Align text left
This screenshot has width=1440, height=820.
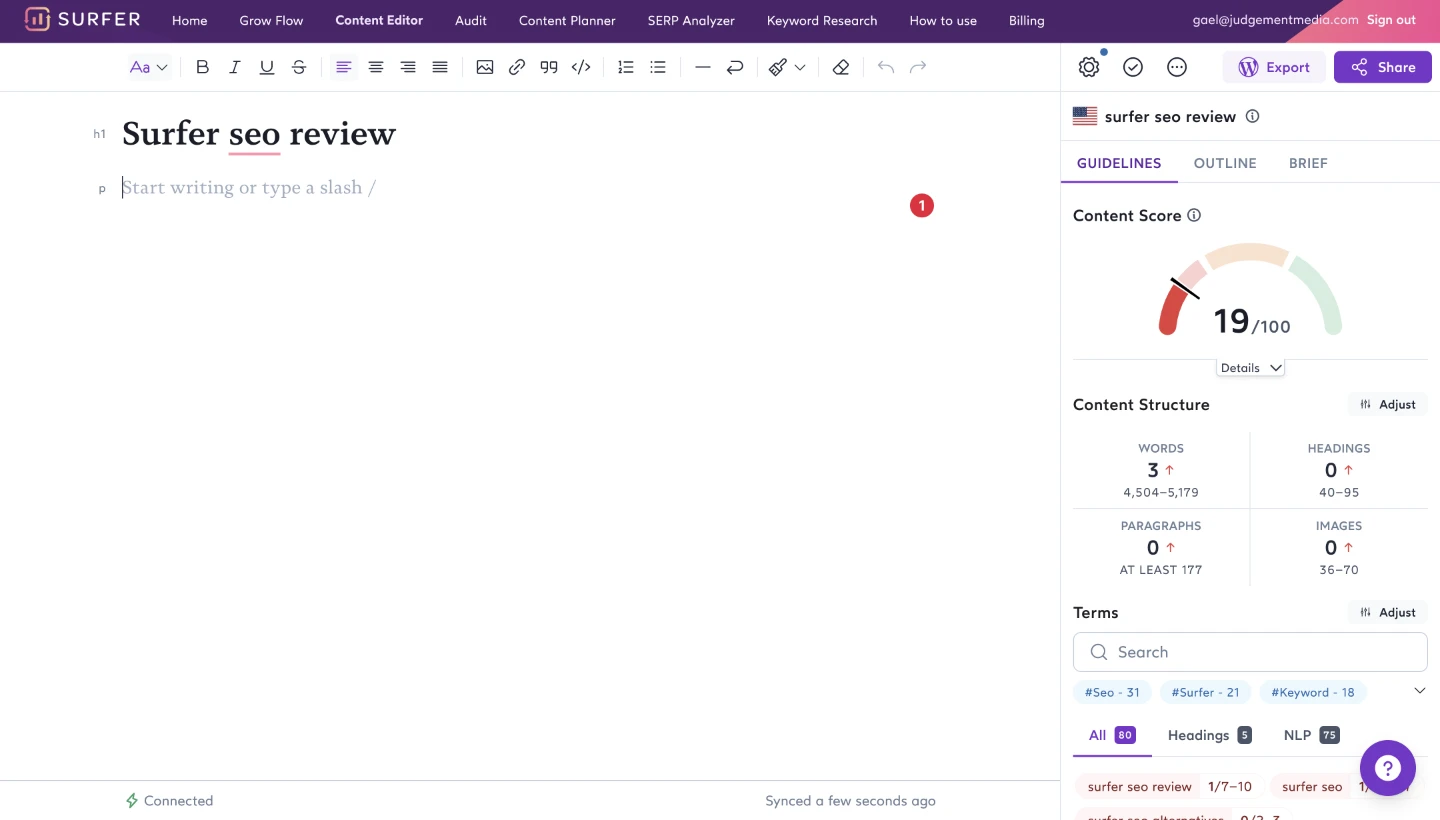344,67
